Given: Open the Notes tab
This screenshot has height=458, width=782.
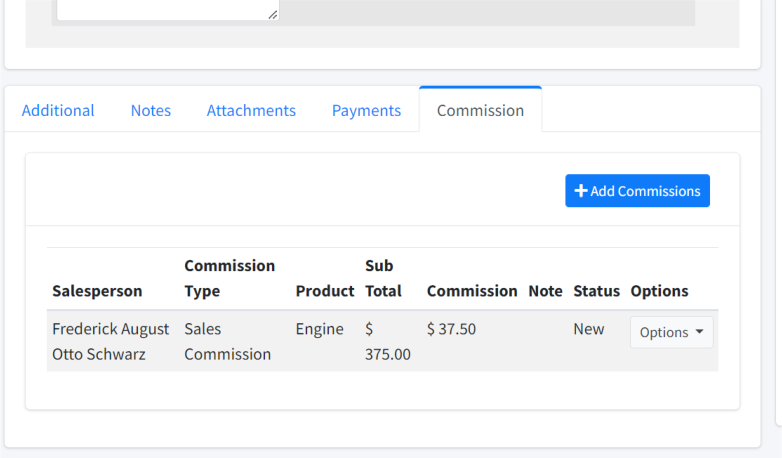Looking at the screenshot, I should click(x=151, y=110).
